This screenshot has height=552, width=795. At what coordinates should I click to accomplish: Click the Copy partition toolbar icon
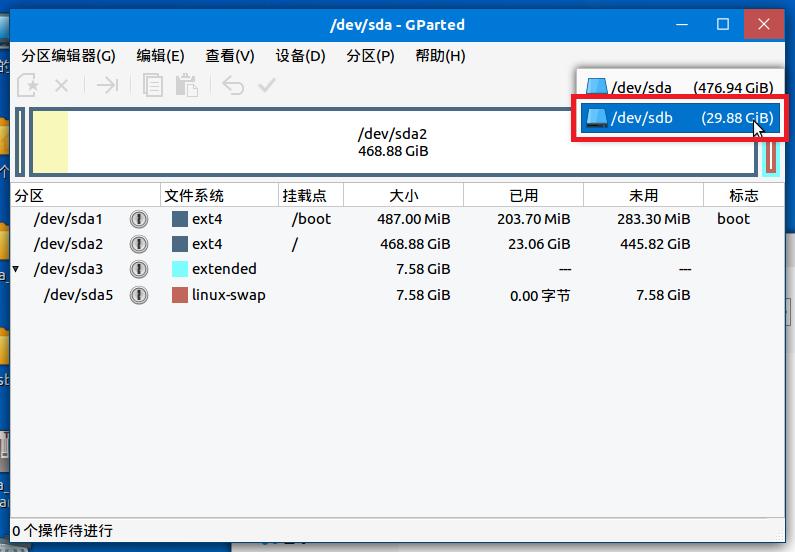click(152, 85)
